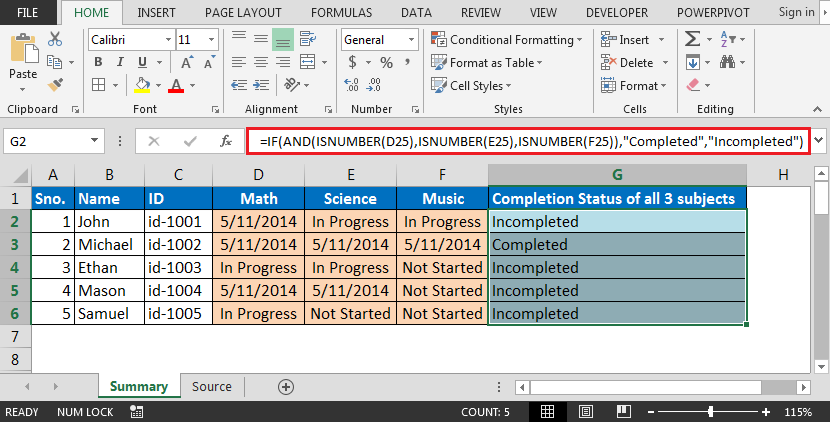
Task: Click the Copy icon
Action: [x=55, y=62]
